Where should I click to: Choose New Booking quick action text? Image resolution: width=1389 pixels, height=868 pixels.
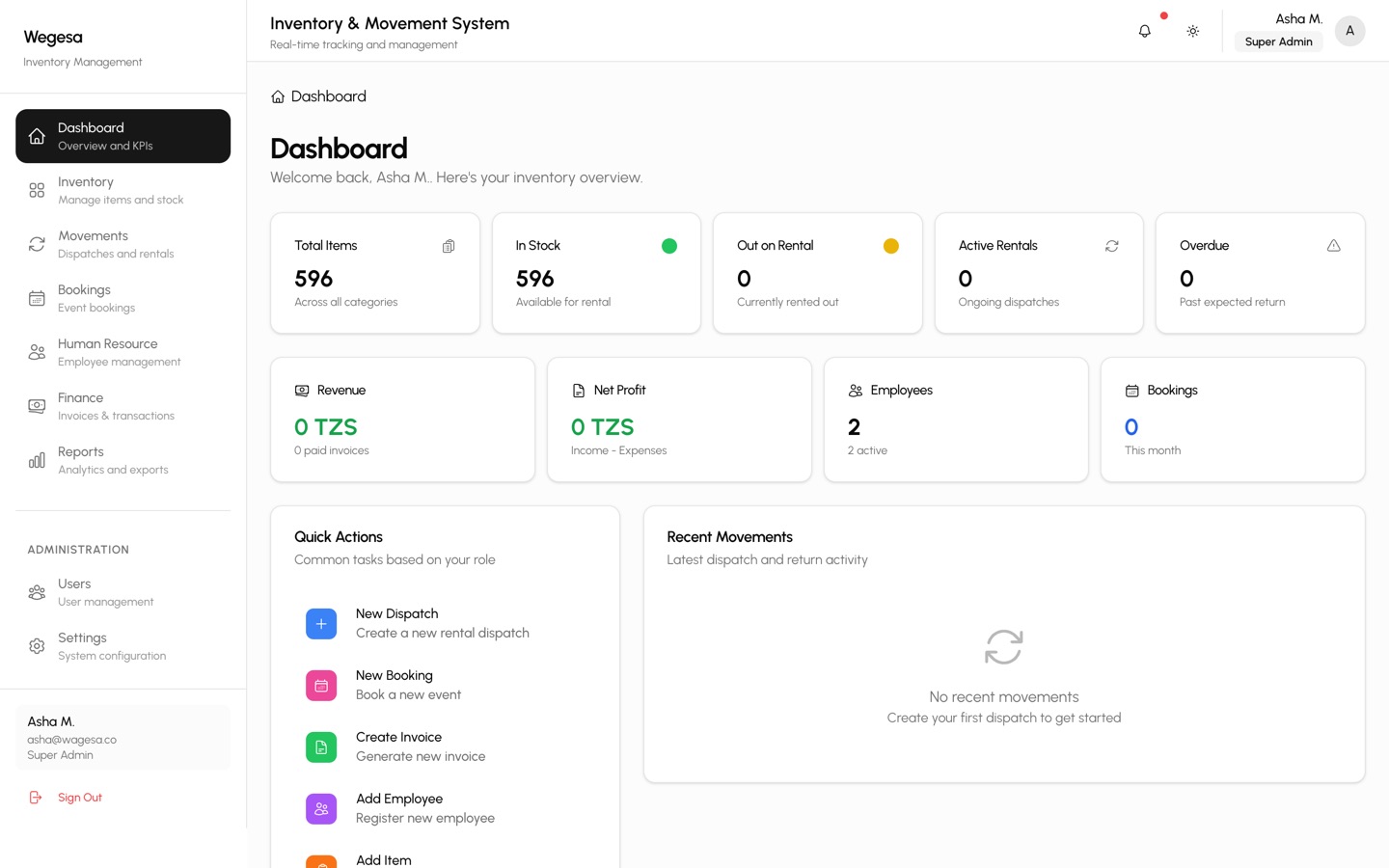coord(394,675)
